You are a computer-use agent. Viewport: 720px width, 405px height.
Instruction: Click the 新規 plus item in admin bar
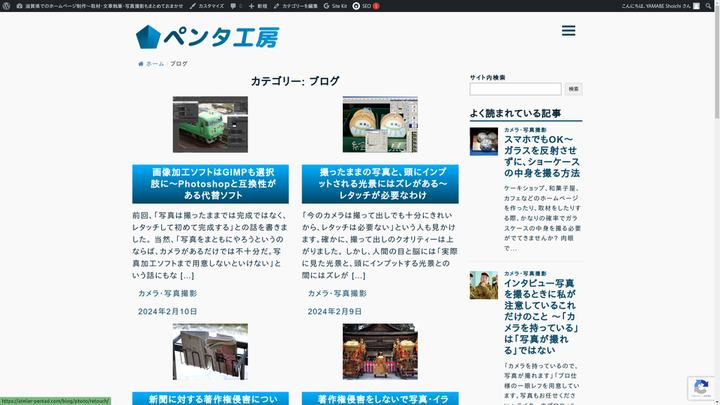pyautogui.click(x=258, y=6)
